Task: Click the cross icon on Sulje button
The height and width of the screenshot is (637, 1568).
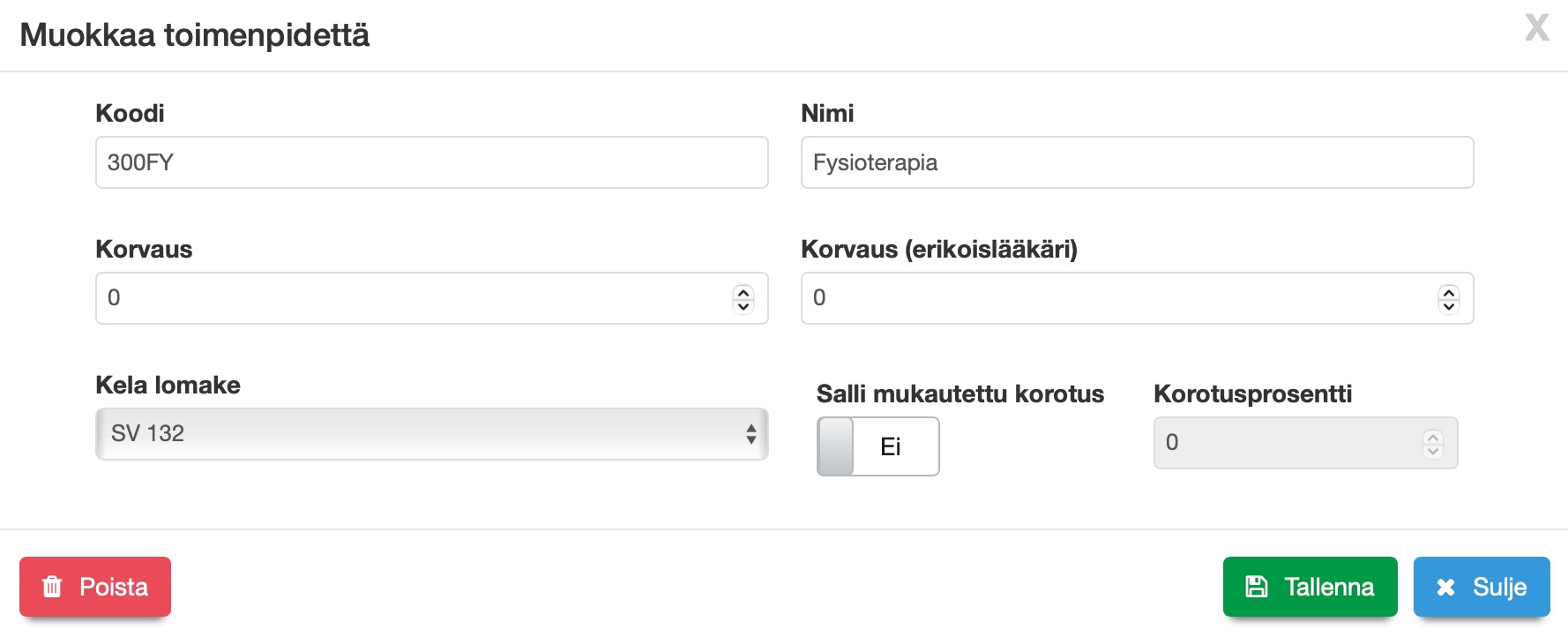Action: tap(1445, 587)
